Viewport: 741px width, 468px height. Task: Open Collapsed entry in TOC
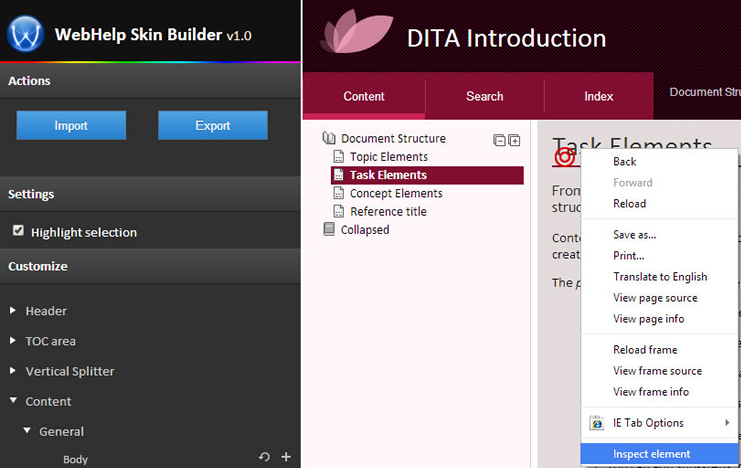[365, 230]
